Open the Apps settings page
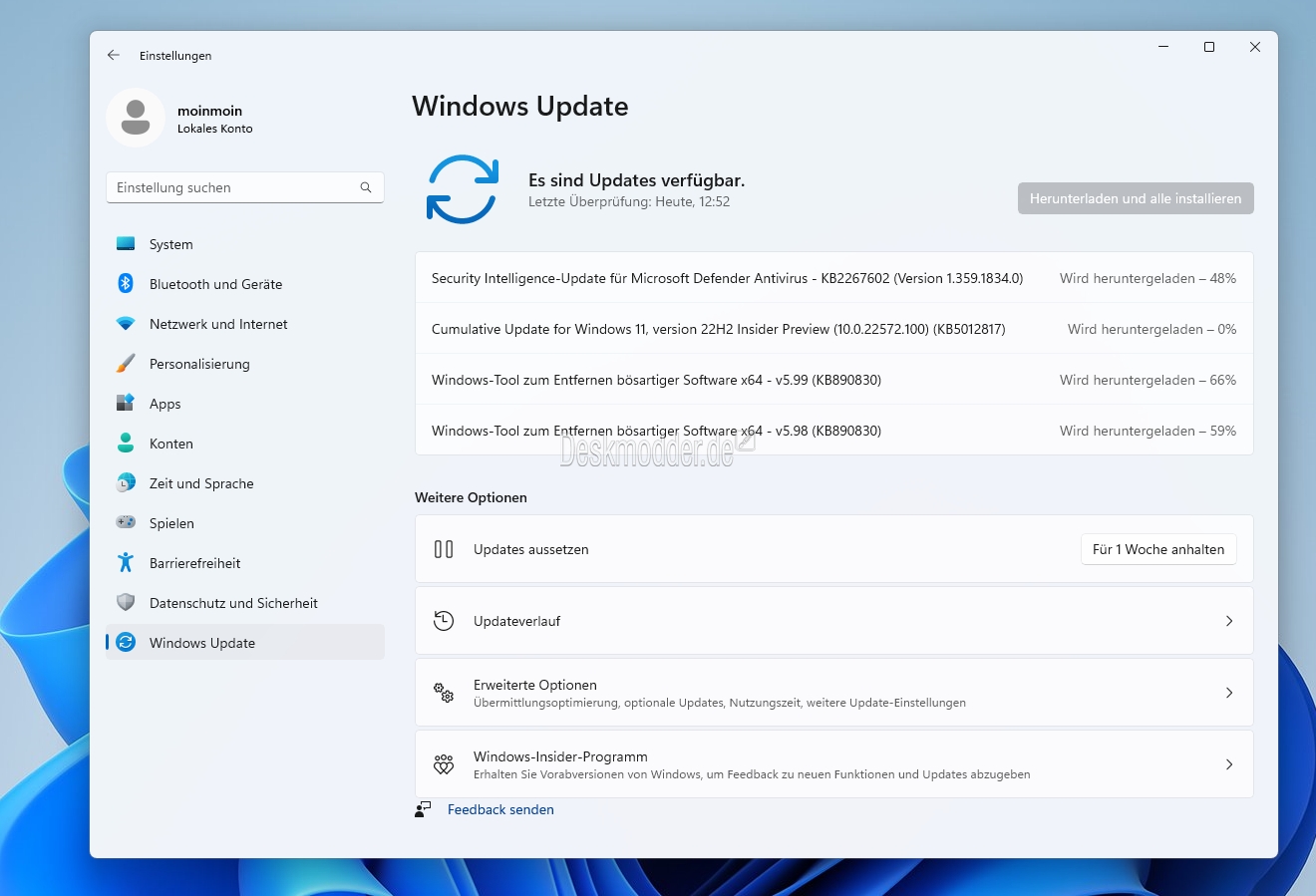Screen dimensions: 1316x896 coord(245,404)
